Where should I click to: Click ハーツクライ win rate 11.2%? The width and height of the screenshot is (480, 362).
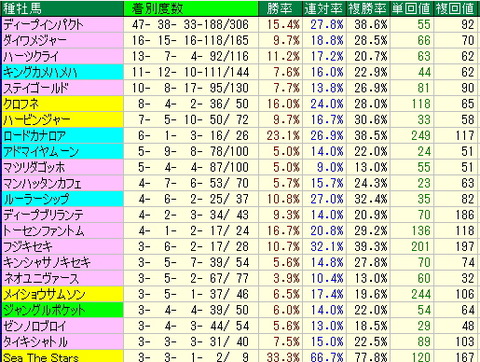[283, 56]
